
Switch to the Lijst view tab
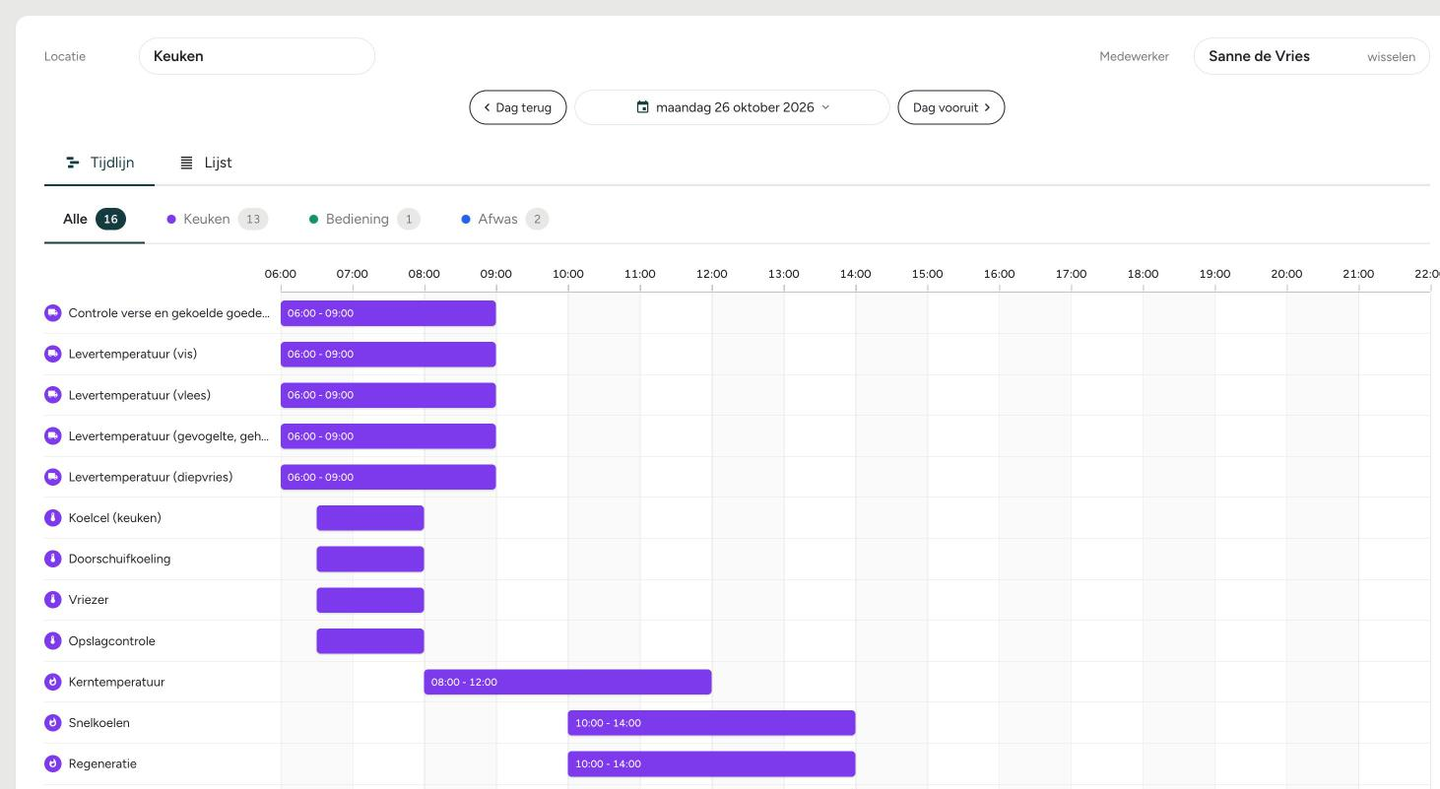[205, 162]
